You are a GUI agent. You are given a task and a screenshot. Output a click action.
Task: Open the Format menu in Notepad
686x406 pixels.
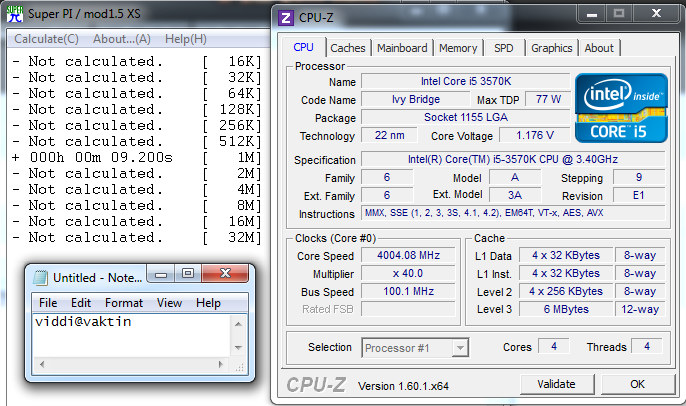click(124, 303)
